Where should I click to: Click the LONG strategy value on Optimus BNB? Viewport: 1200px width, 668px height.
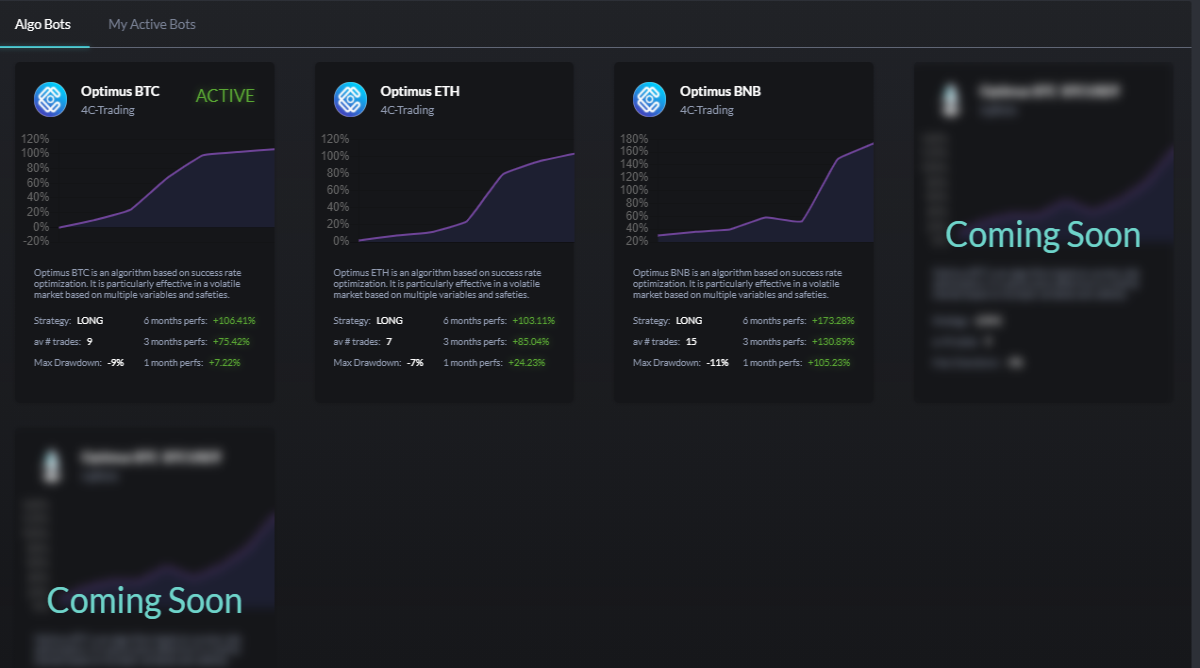pyautogui.click(x=689, y=321)
